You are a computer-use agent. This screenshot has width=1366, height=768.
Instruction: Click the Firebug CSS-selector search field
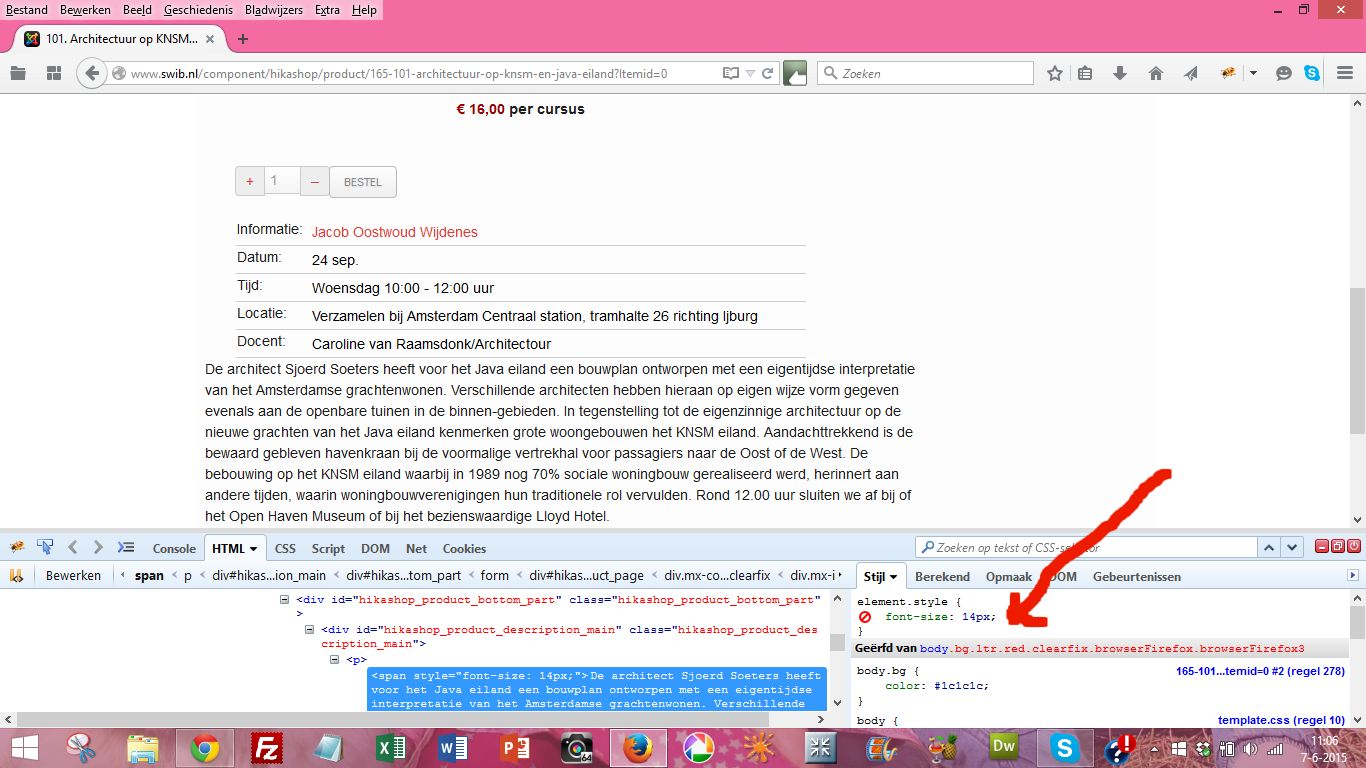(x=1086, y=547)
